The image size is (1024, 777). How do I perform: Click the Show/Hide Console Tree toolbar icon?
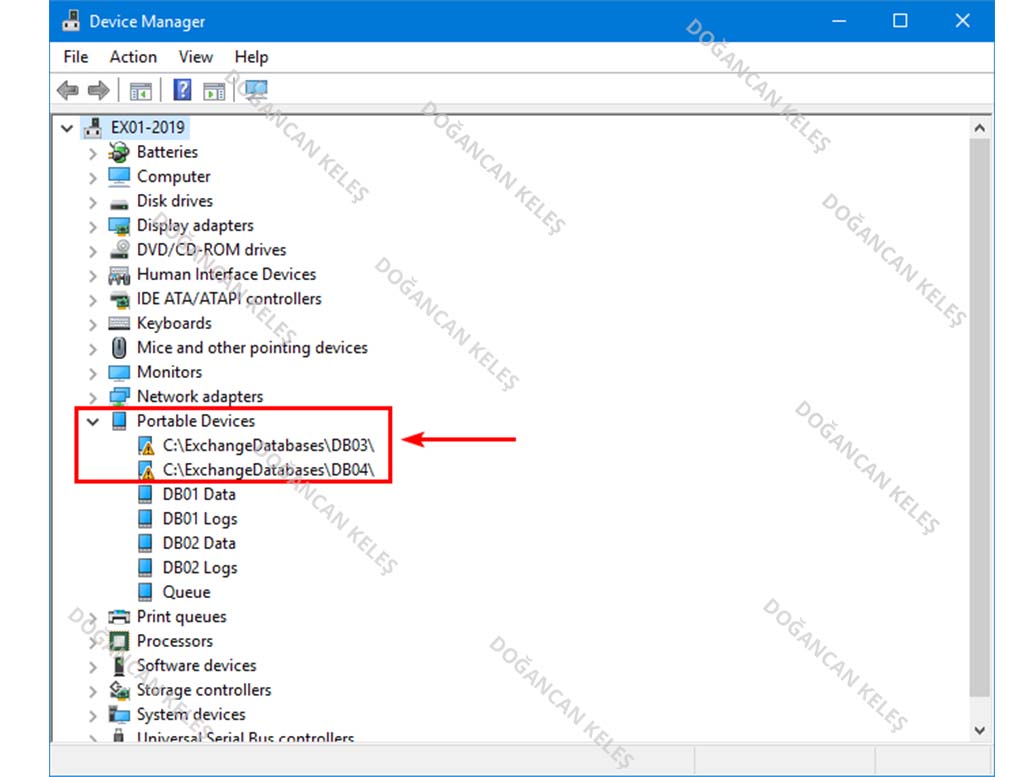click(x=140, y=90)
